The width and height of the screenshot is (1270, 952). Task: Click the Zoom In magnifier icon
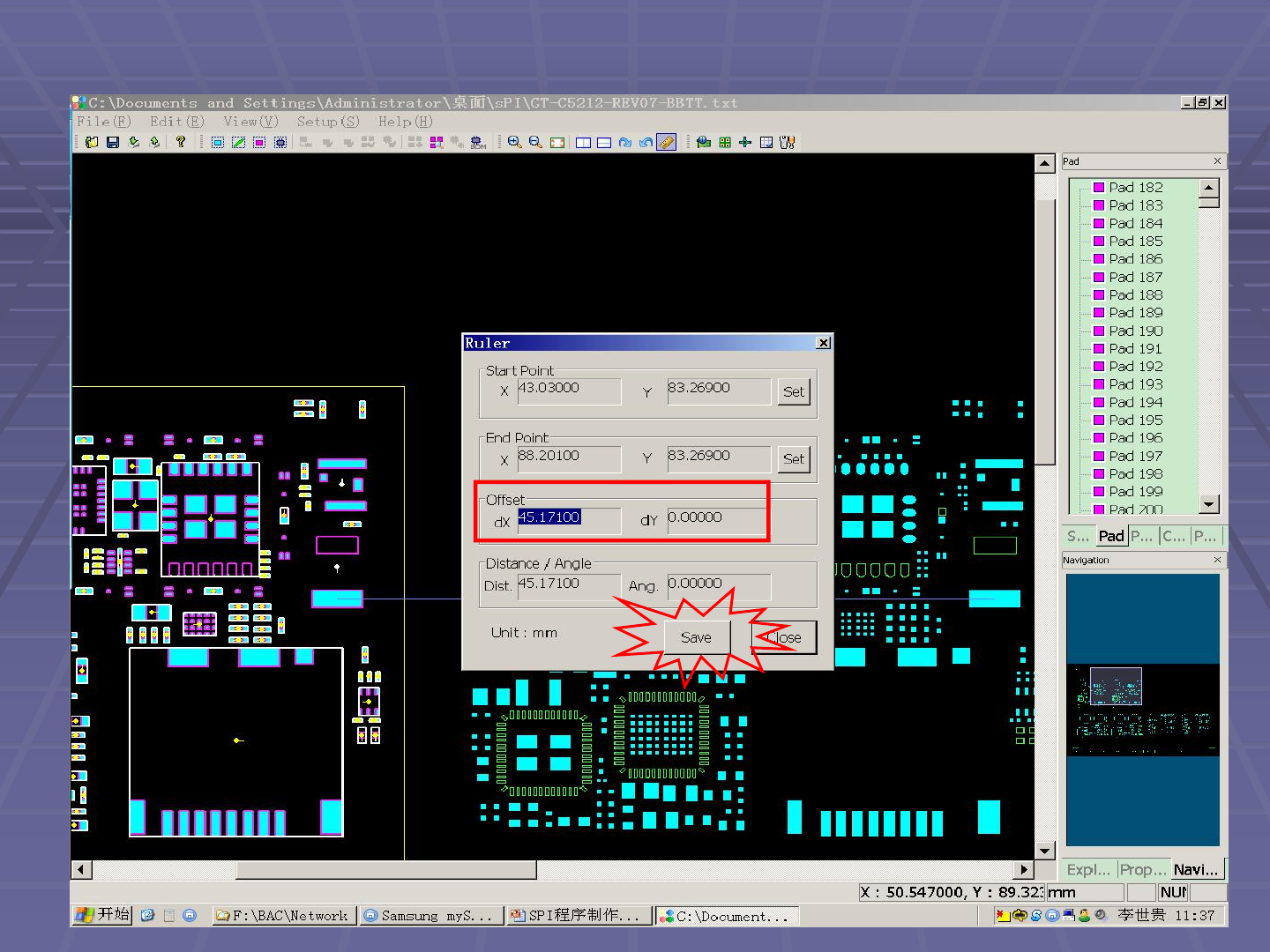(x=514, y=142)
